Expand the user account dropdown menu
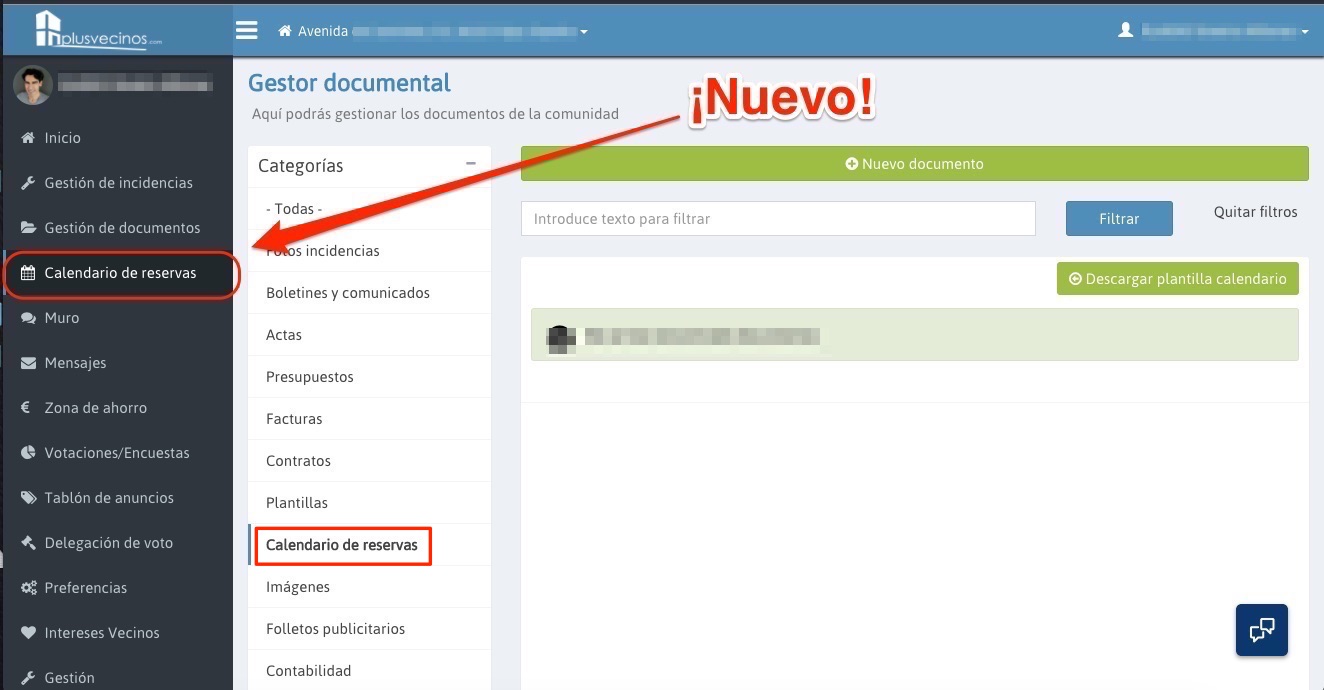This screenshot has width=1324, height=690. click(1214, 31)
